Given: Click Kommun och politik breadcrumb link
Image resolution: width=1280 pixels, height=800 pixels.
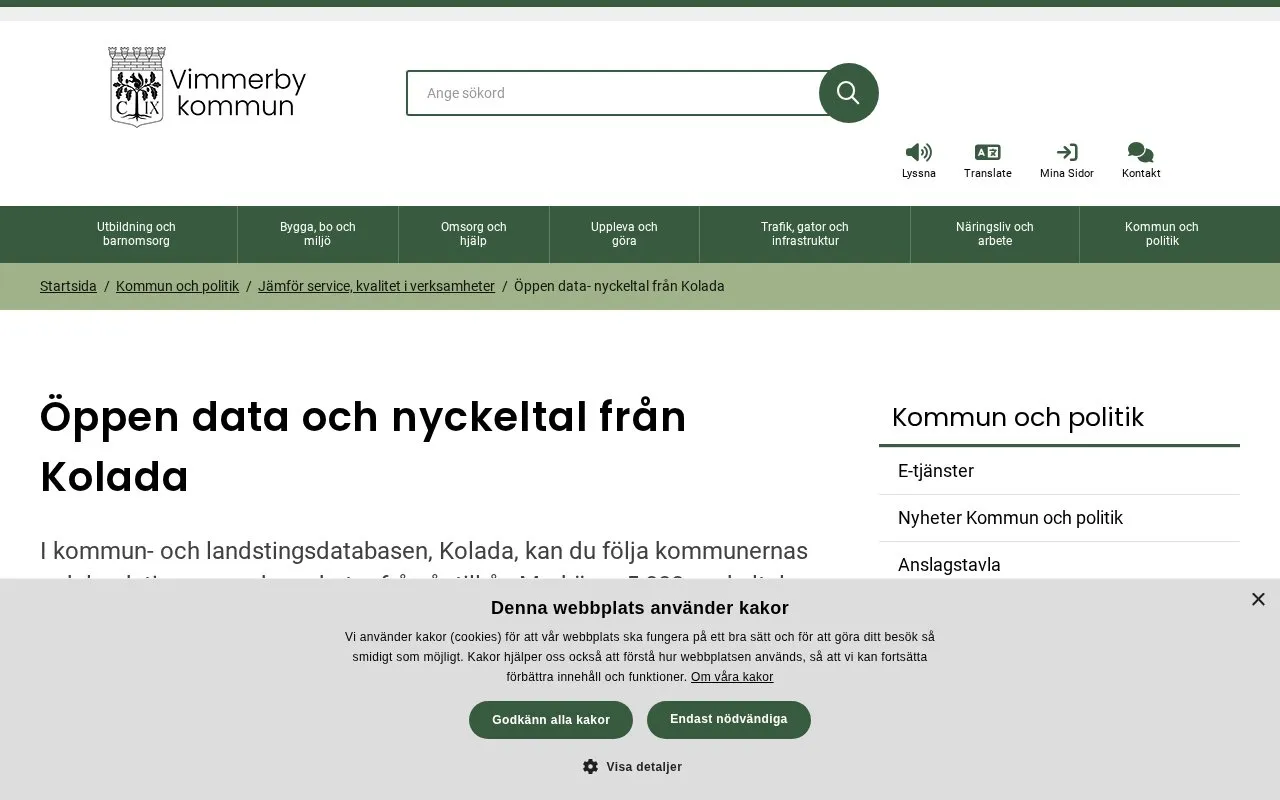Looking at the screenshot, I should [177, 286].
